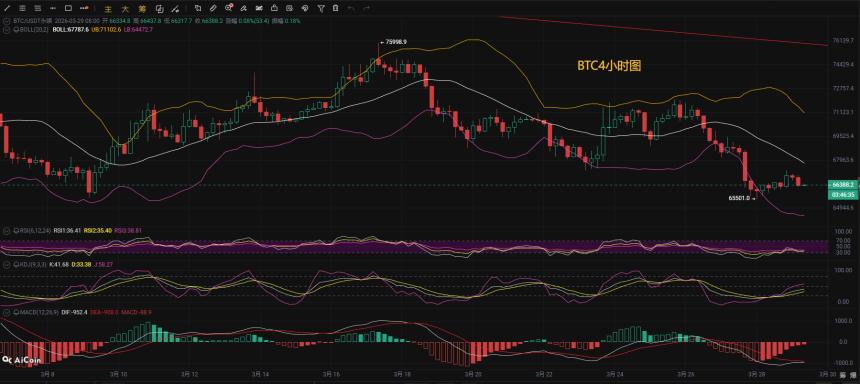Select the rectangle drawing tool
The width and height of the screenshot is (860, 384).
coord(68,8)
